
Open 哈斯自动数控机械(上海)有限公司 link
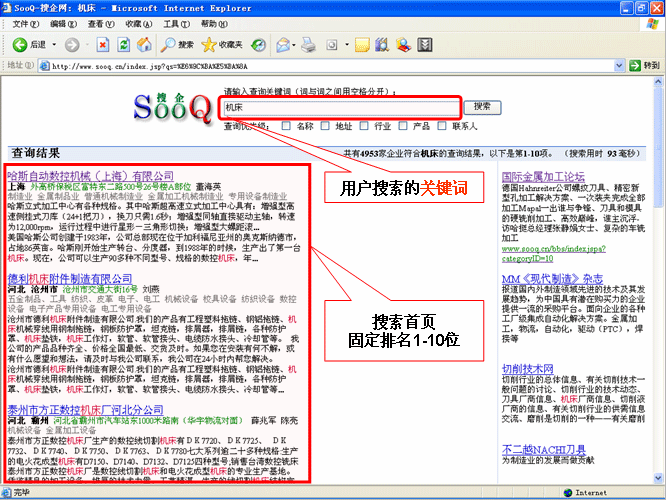(x=90, y=176)
